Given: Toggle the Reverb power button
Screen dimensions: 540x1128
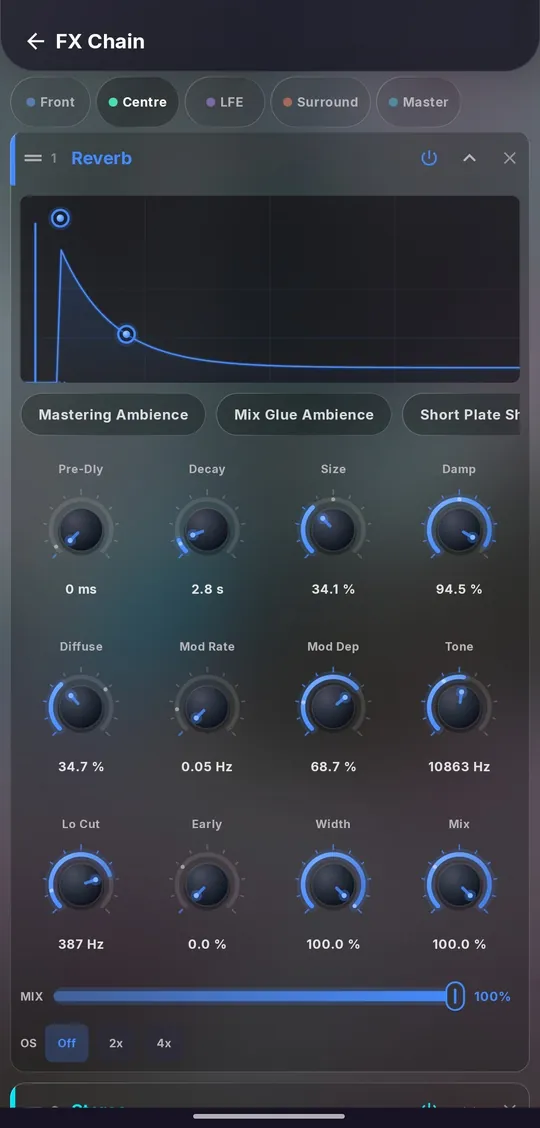Looking at the screenshot, I should (x=429, y=158).
